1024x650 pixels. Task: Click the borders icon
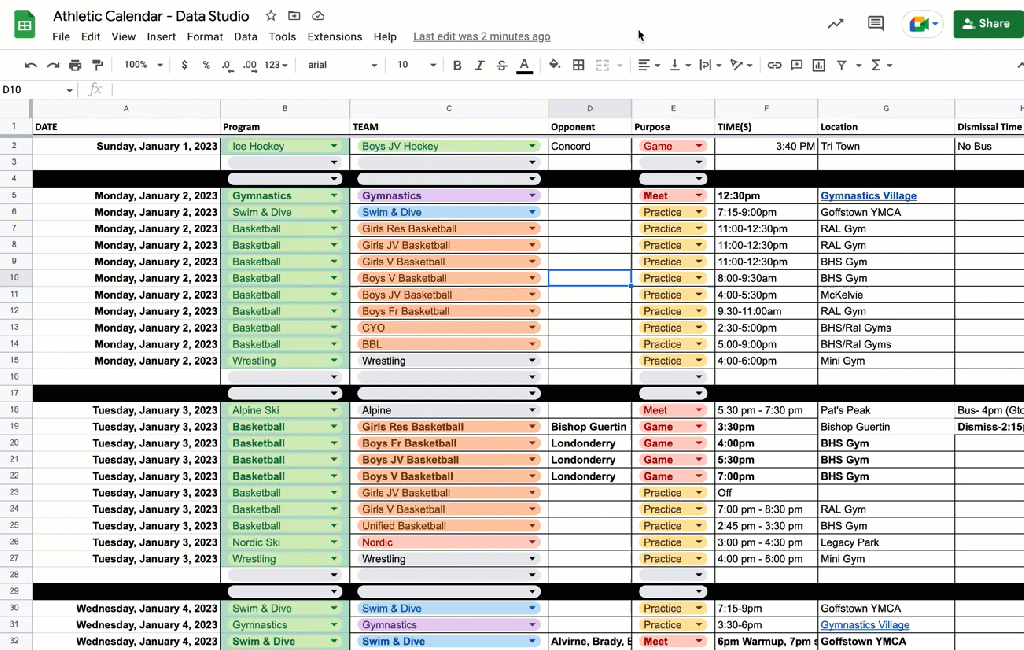578,65
